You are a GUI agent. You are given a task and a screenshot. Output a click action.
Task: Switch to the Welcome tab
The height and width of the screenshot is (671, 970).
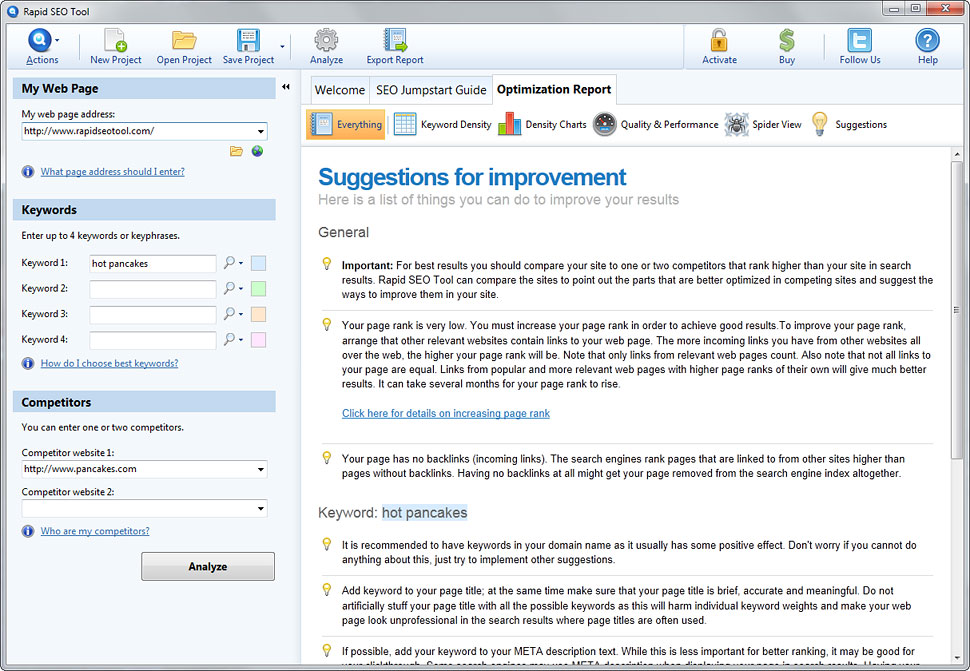pyautogui.click(x=340, y=90)
